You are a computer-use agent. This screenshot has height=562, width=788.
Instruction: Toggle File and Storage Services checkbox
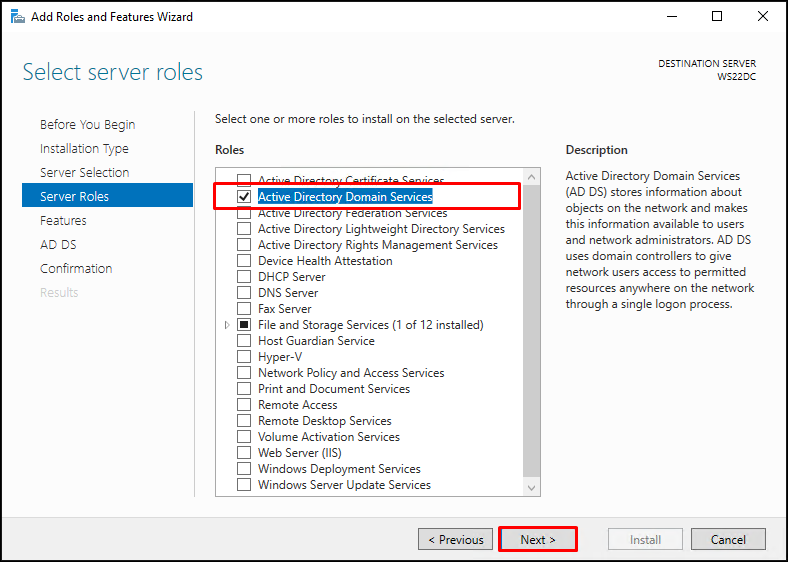point(244,325)
